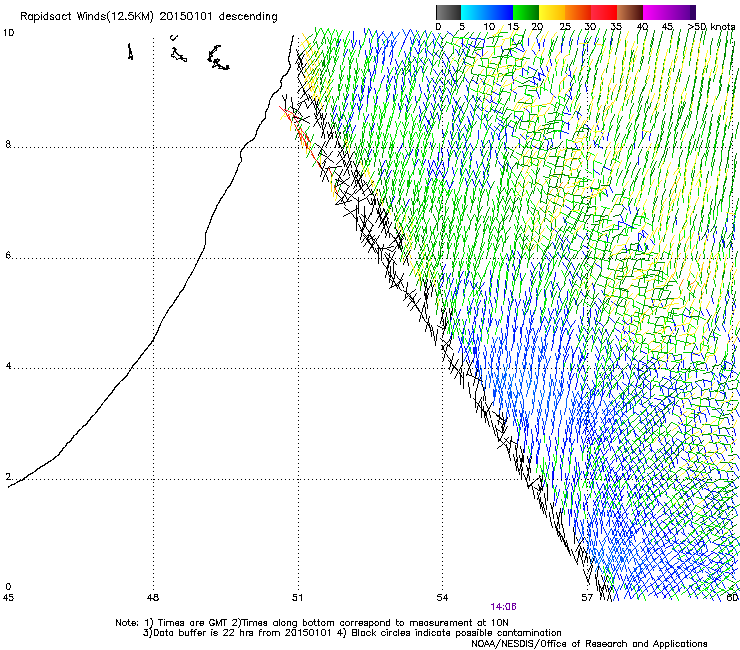Click the legend value '40'
740x650 pixels.
642,27
